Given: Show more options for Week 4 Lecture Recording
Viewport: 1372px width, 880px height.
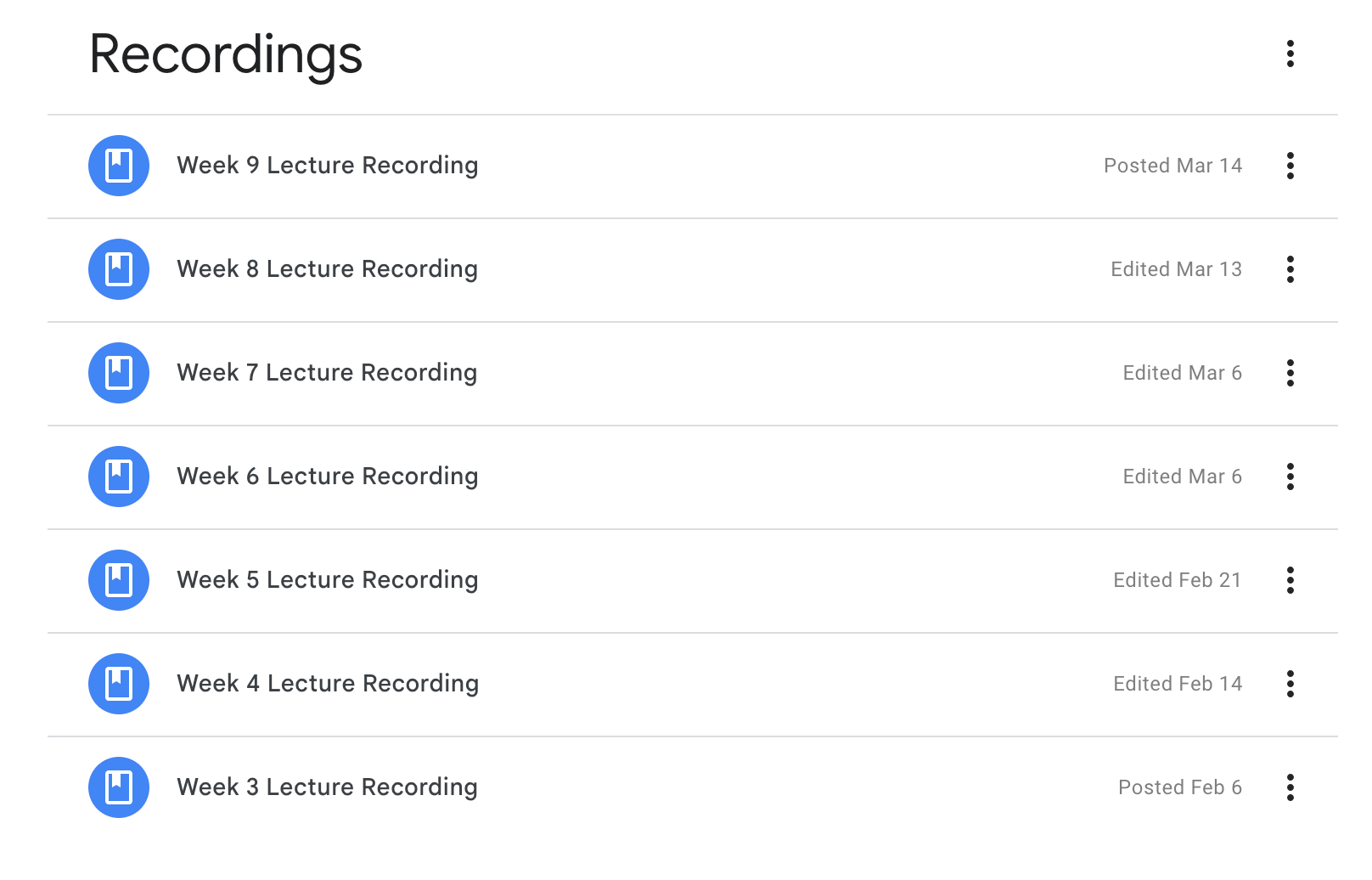Looking at the screenshot, I should (1290, 684).
